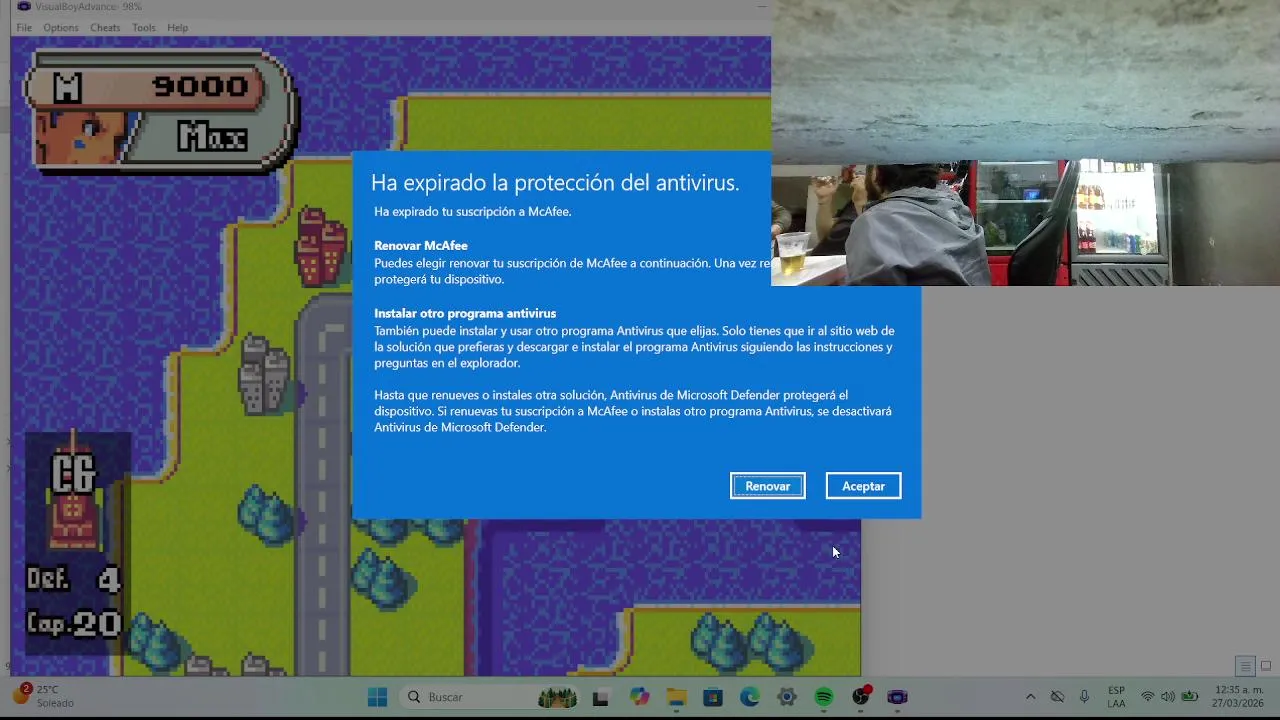Screen dimensions: 1280x720
Task: Open File Explorer from the taskbar
Action: coord(676,697)
